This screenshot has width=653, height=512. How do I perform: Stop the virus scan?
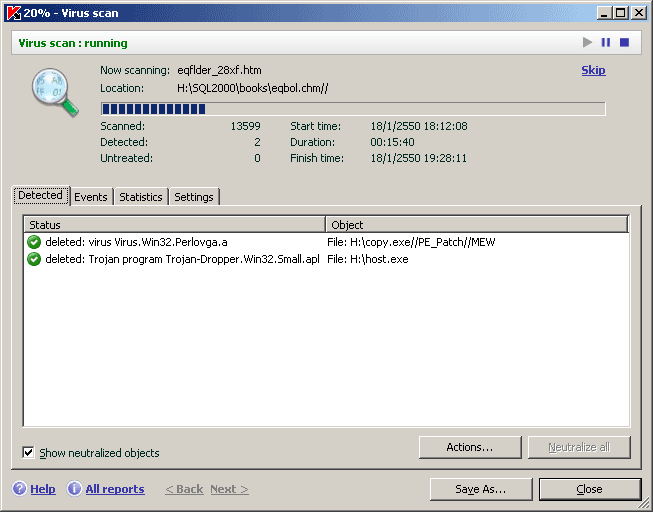624,42
